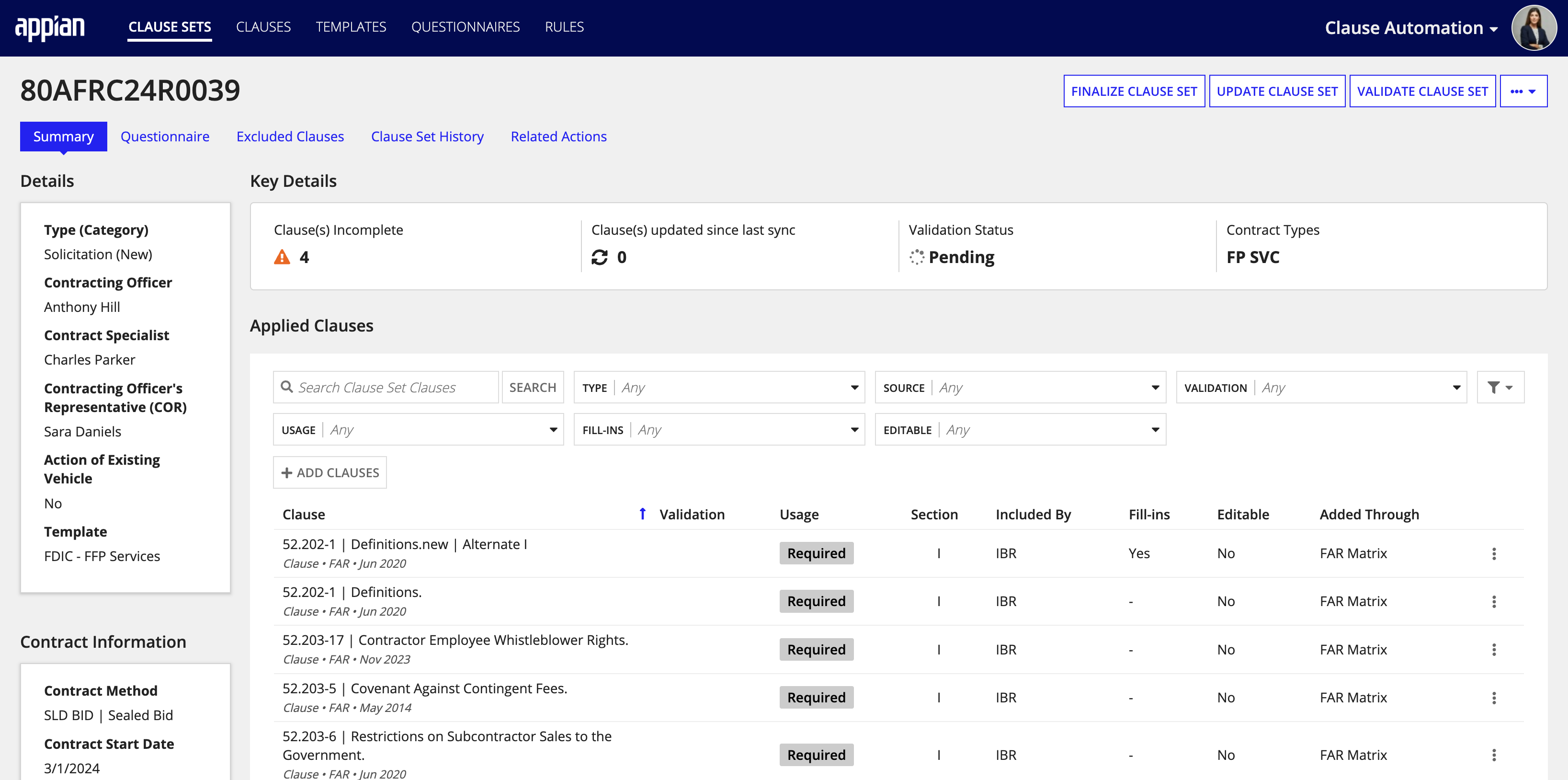The height and width of the screenshot is (780, 1568).
Task: Click 'Charles Parker' contract specialist name
Action: click(x=90, y=360)
